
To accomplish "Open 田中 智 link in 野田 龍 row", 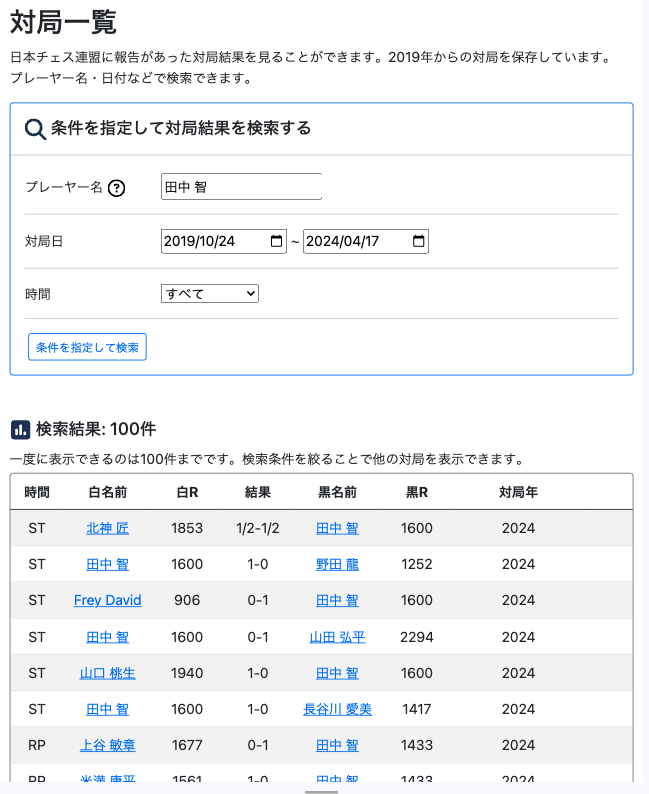I will pos(107,564).
